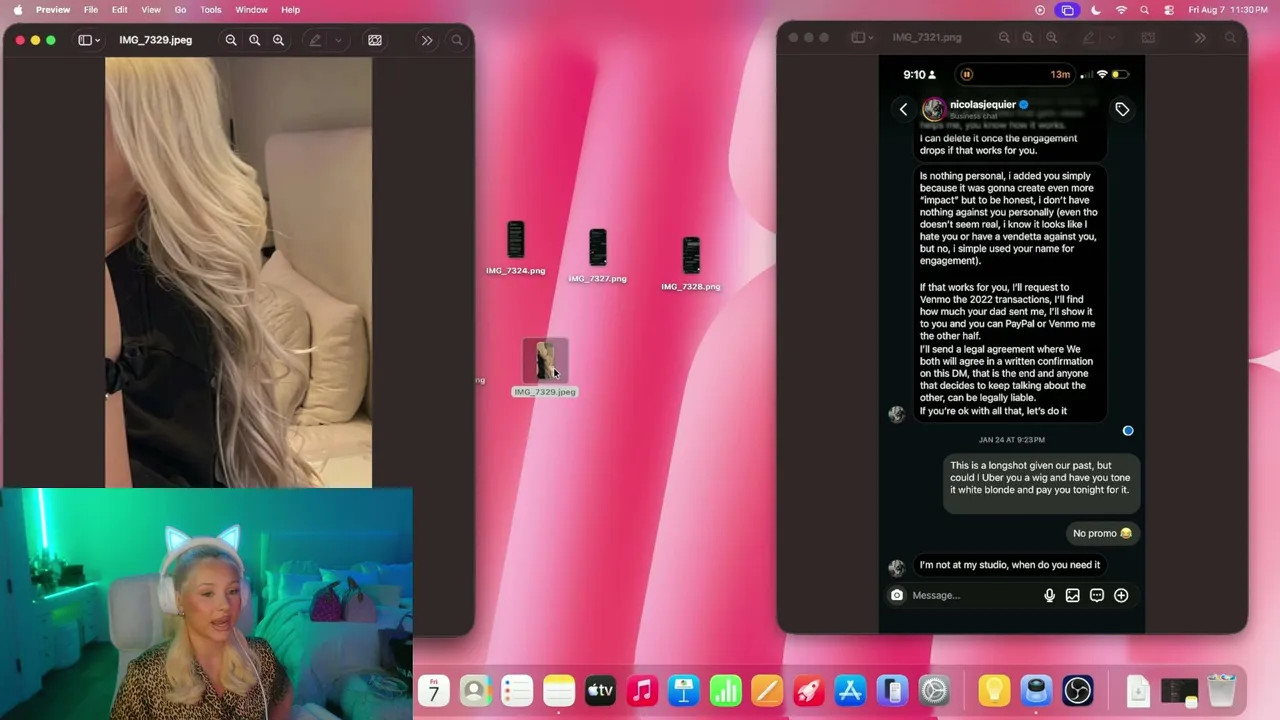Open the Tools menu
This screenshot has width=1280, height=720.
[x=211, y=10]
